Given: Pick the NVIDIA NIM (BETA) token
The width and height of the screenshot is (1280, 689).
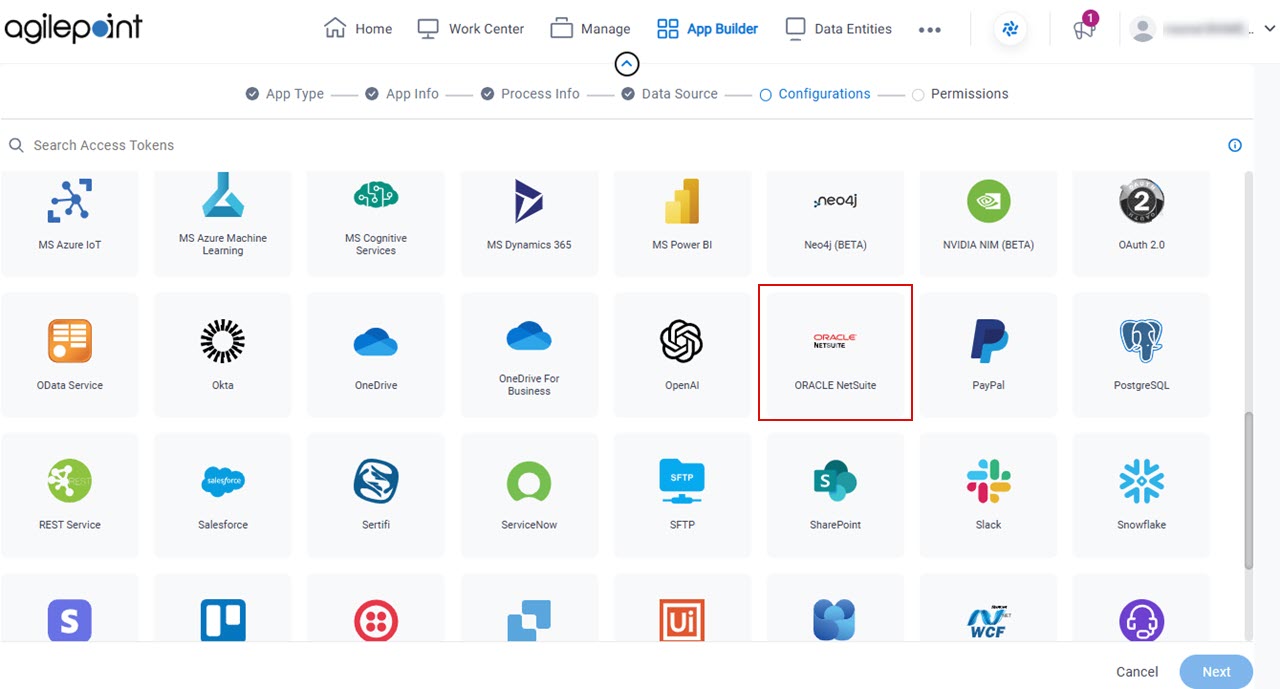Looking at the screenshot, I should pos(988,223).
